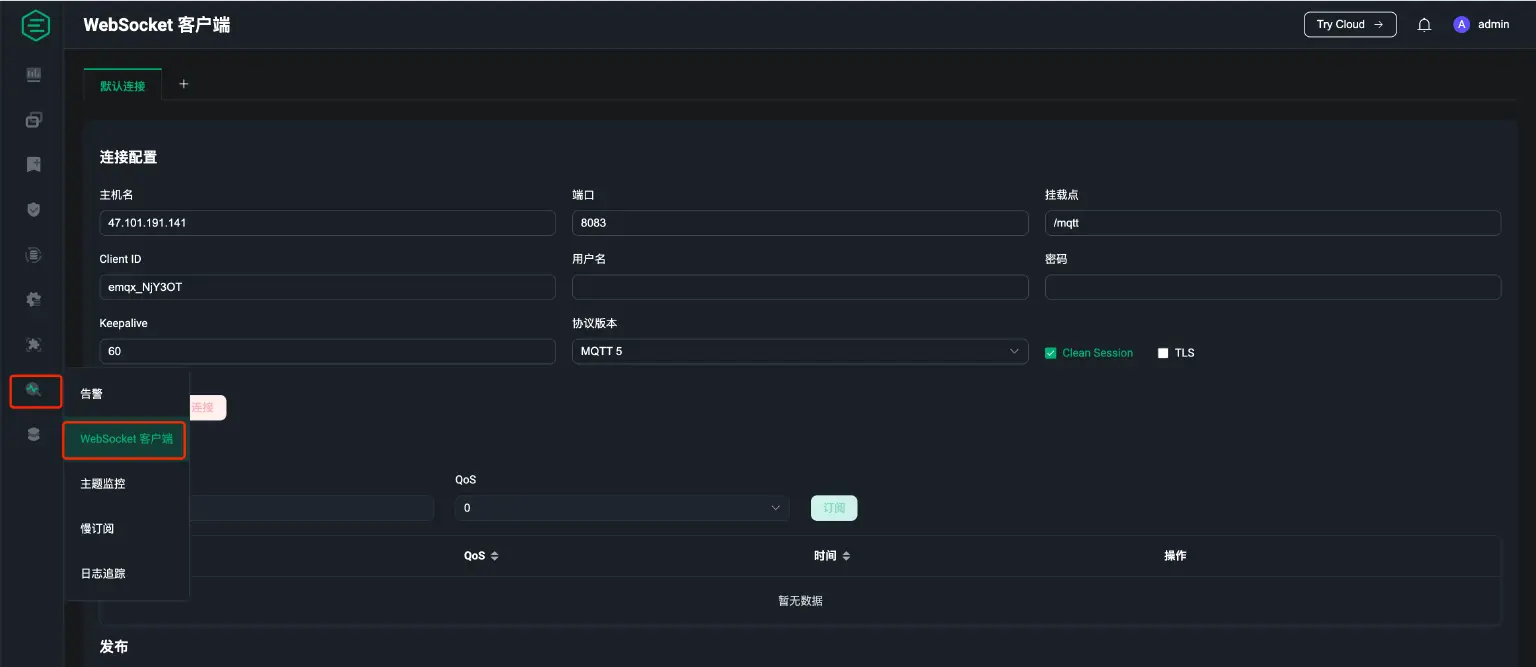Viewport: 1536px width, 667px height.
Task: Disable the Clean Session option
Action: [1050, 352]
